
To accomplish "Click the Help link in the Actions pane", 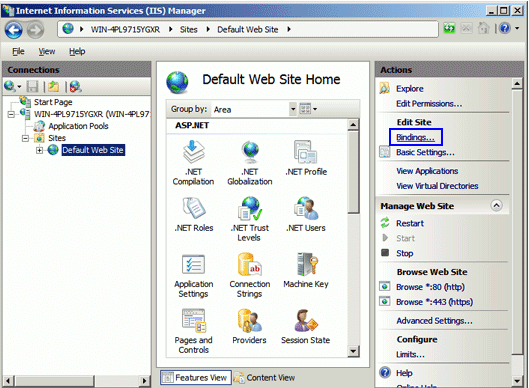I will [x=404, y=373].
